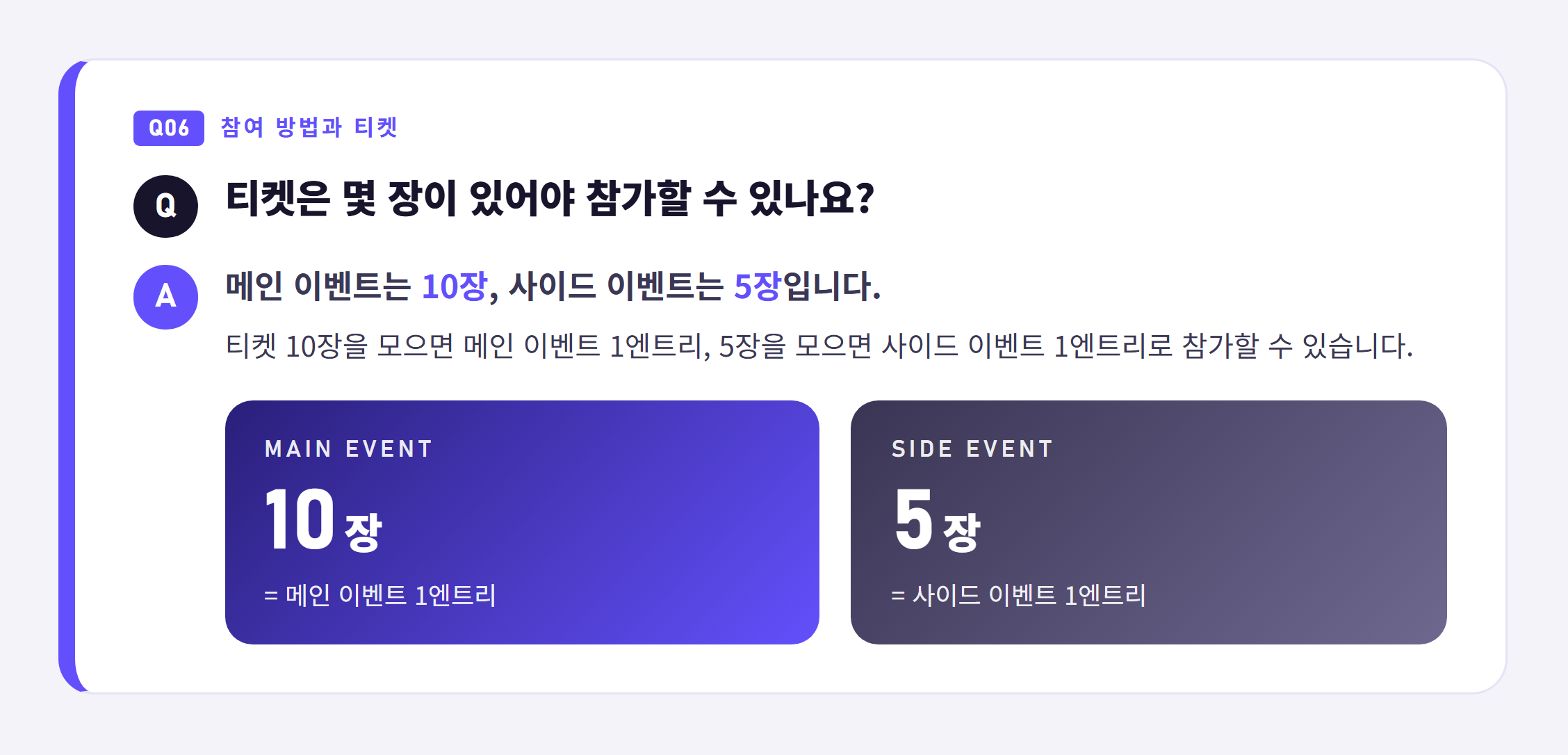The height and width of the screenshot is (755, 1568).
Task: Click the highlighted 10장 text in answer
Action: pos(455,286)
